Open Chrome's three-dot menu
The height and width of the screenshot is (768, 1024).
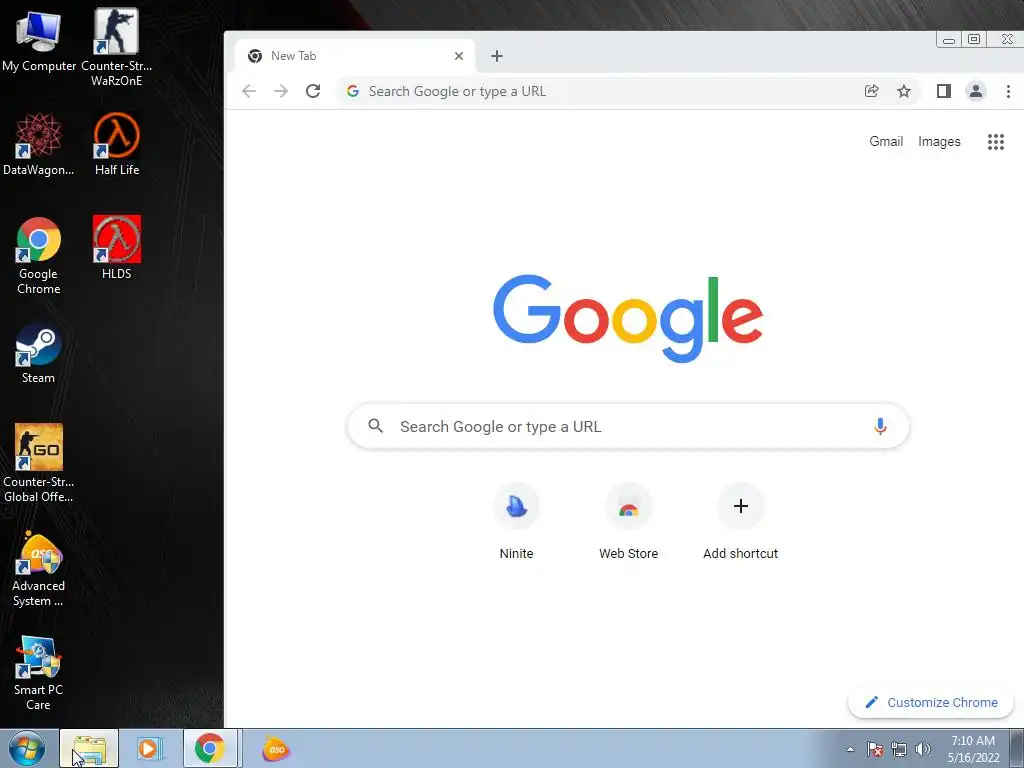click(1008, 91)
